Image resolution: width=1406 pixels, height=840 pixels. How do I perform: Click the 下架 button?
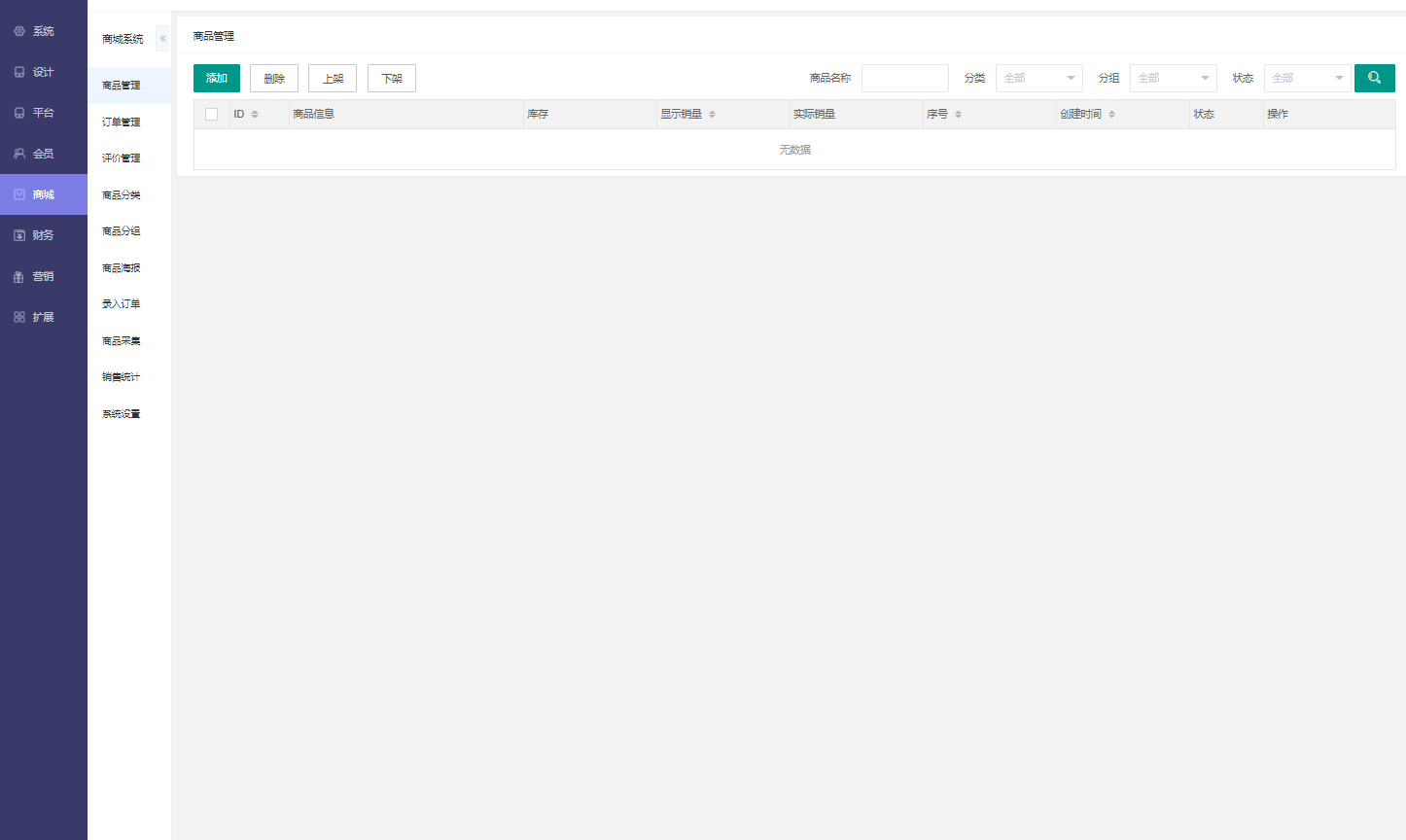[392, 78]
